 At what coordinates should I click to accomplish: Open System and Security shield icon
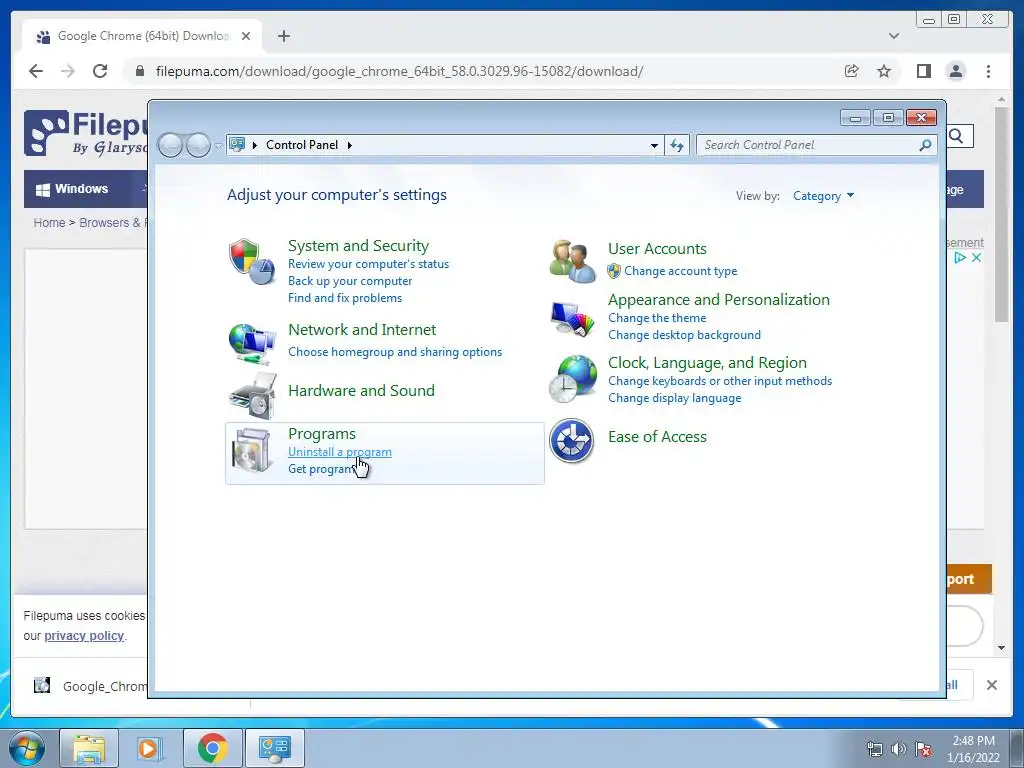point(252,261)
